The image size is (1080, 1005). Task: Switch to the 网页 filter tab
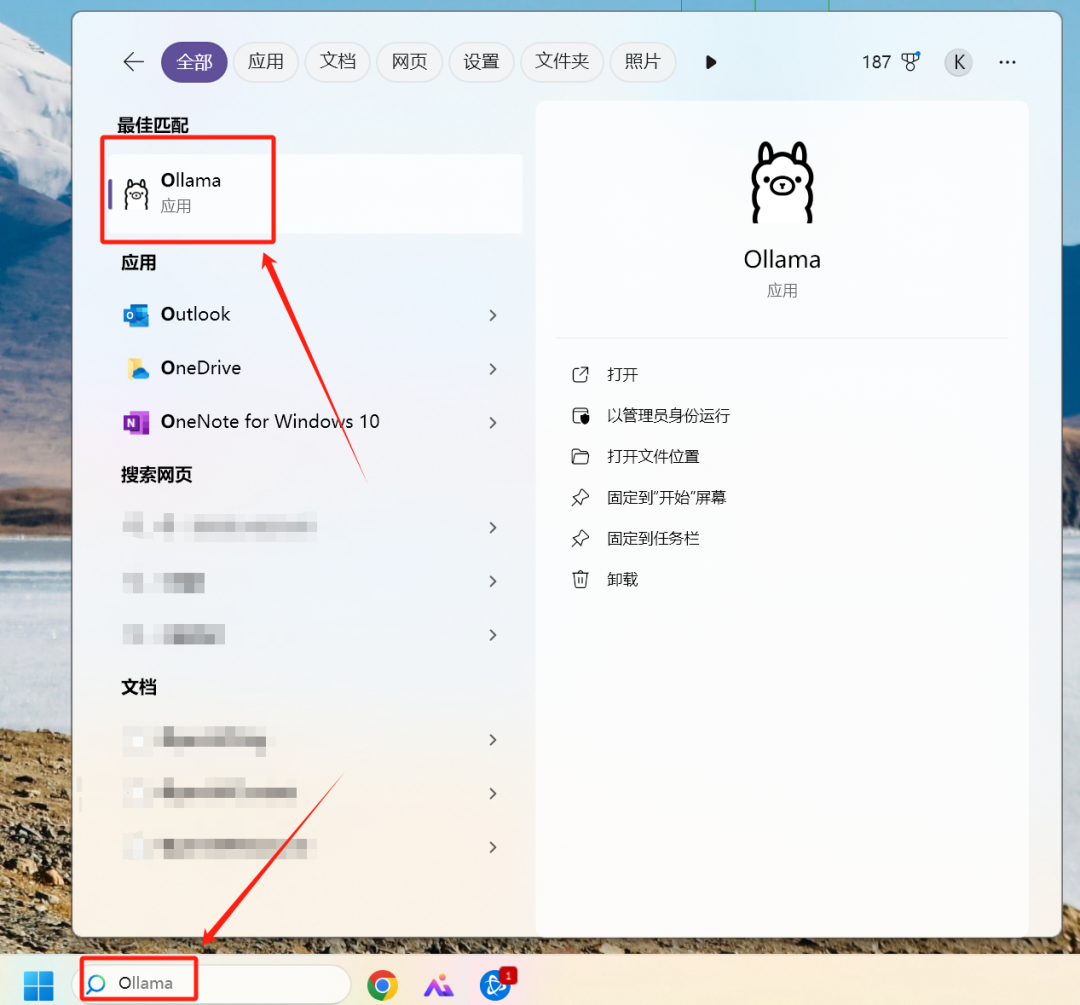click(x=409, y=62)
